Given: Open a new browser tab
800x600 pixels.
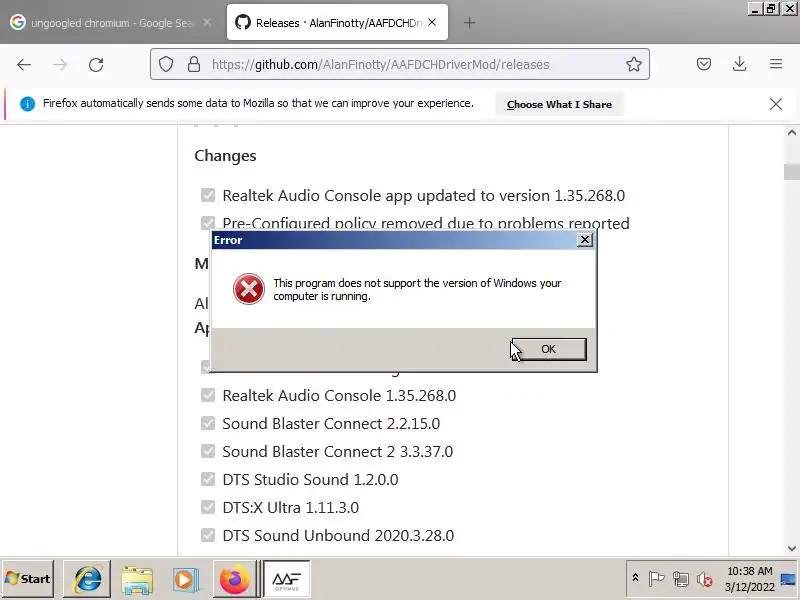Looking at the screenshot, I should coord(469,23).
